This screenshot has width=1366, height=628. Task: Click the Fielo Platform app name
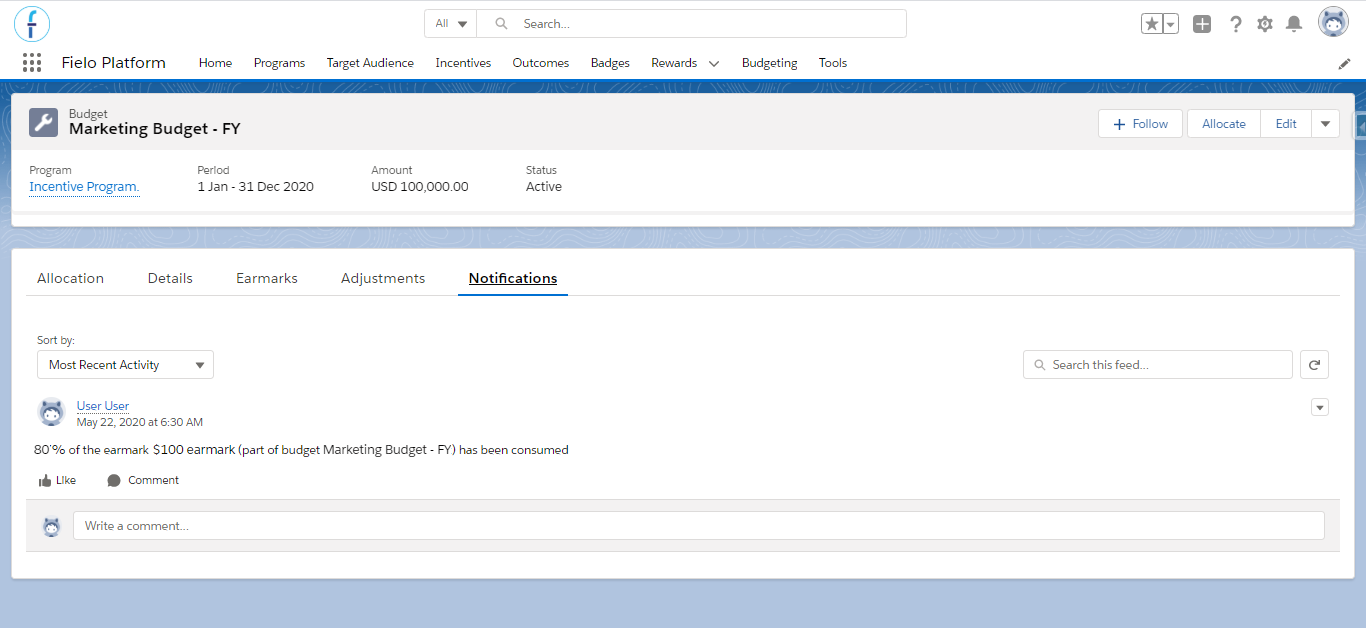click(114, 63)
